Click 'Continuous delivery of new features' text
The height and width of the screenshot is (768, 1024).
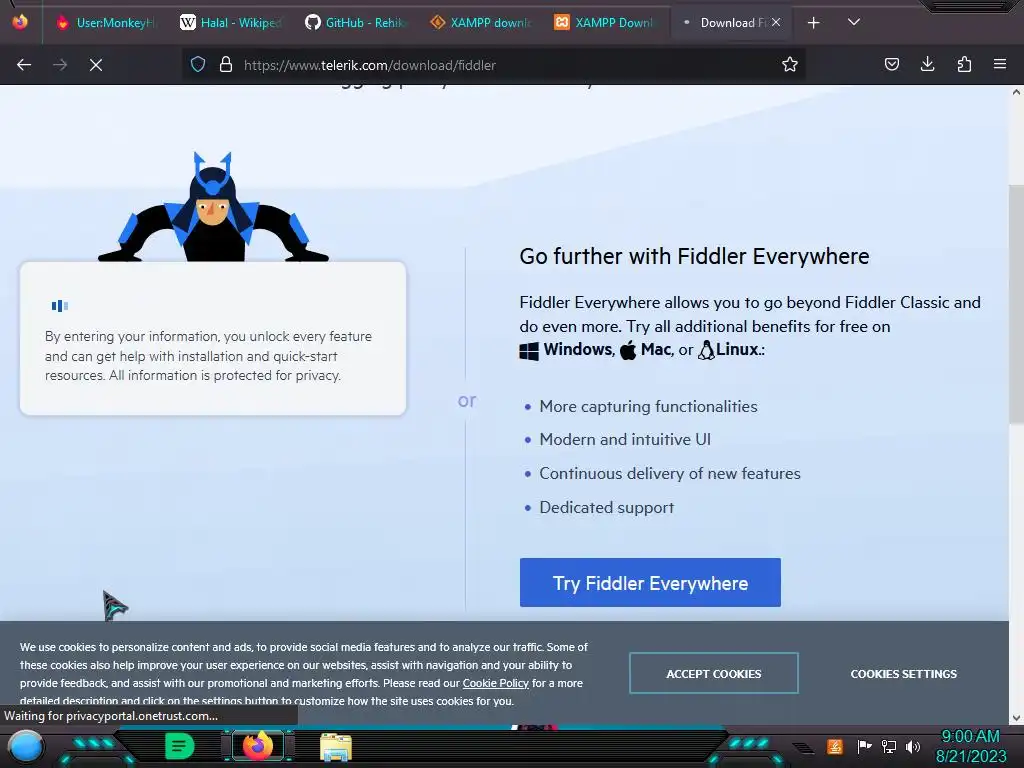click(669, 473)
